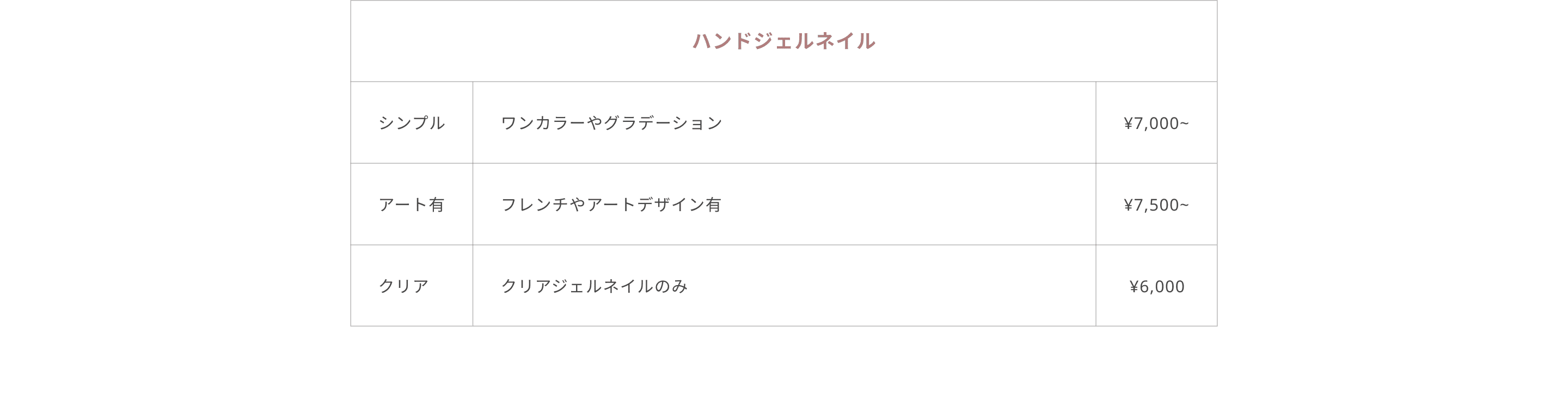Select the アートデザイン有 text
The image size is (1568, 400).
coord(654,205)
